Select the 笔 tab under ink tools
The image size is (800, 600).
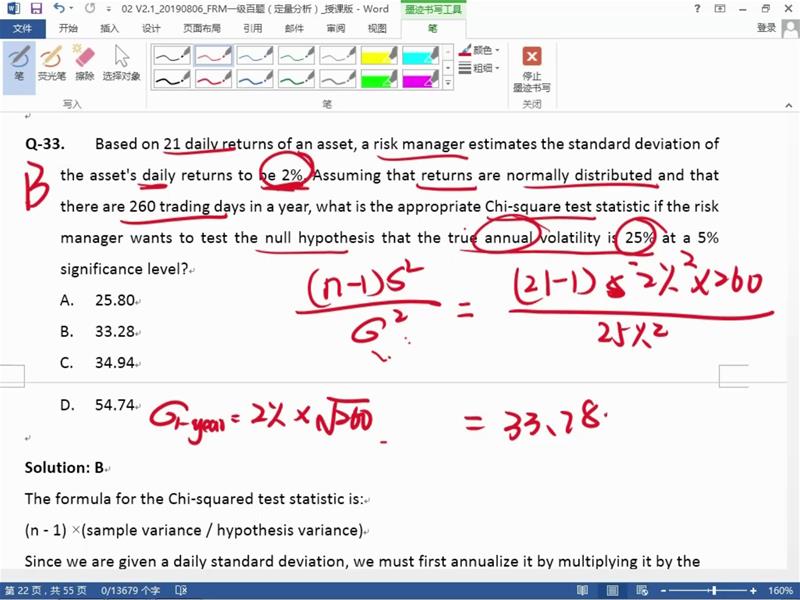tap(433, 29)
